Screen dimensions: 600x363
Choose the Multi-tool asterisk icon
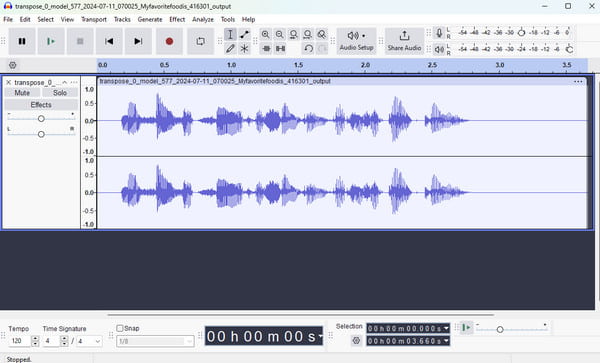point(244,49)
